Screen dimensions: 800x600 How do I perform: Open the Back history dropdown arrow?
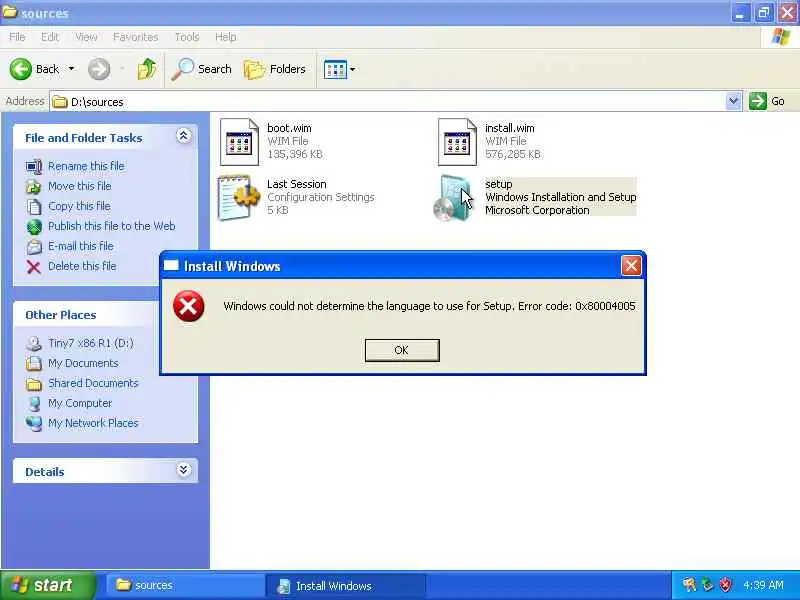click(71, 69)
